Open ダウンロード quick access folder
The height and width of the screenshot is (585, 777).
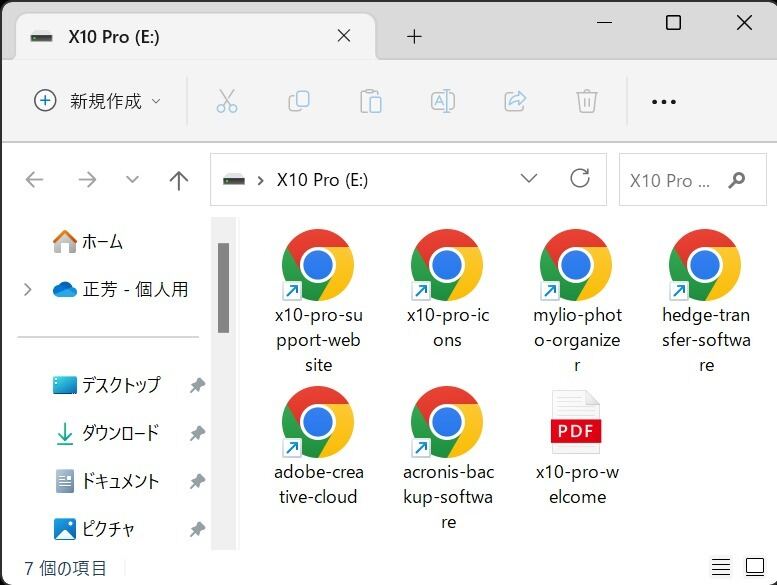coord(107,433)
